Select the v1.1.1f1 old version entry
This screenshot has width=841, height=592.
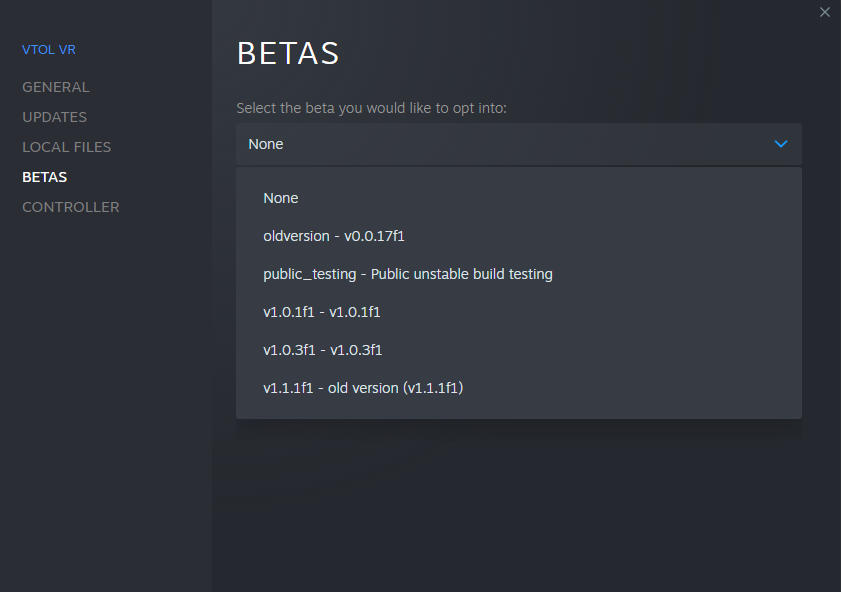(363, 388)
